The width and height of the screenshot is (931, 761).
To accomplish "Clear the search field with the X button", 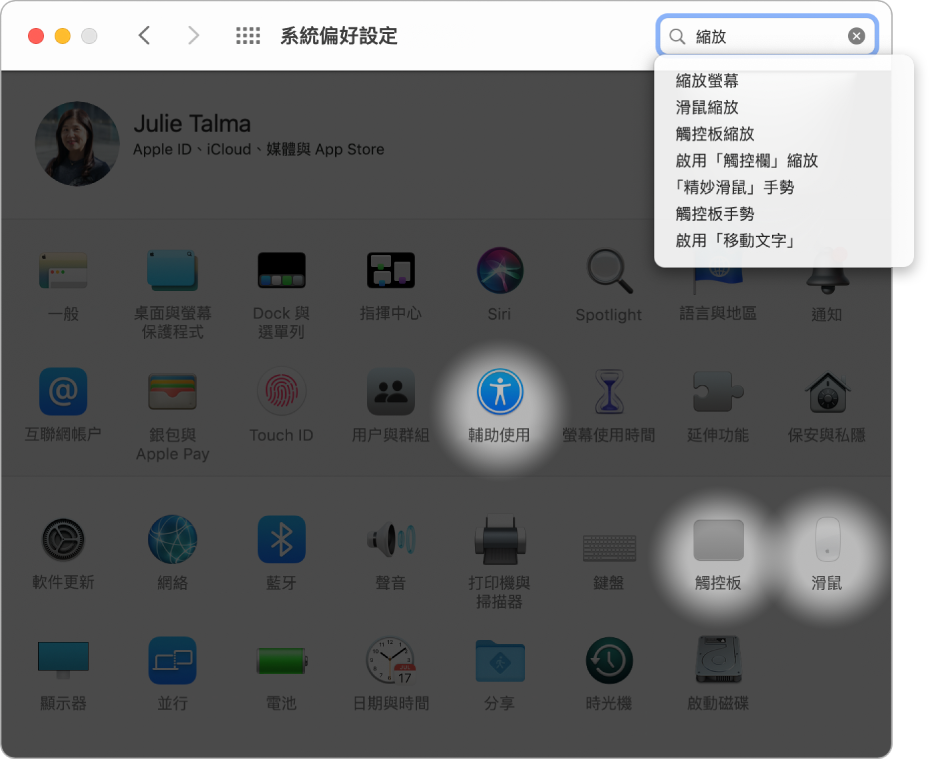I will (857, 35).
